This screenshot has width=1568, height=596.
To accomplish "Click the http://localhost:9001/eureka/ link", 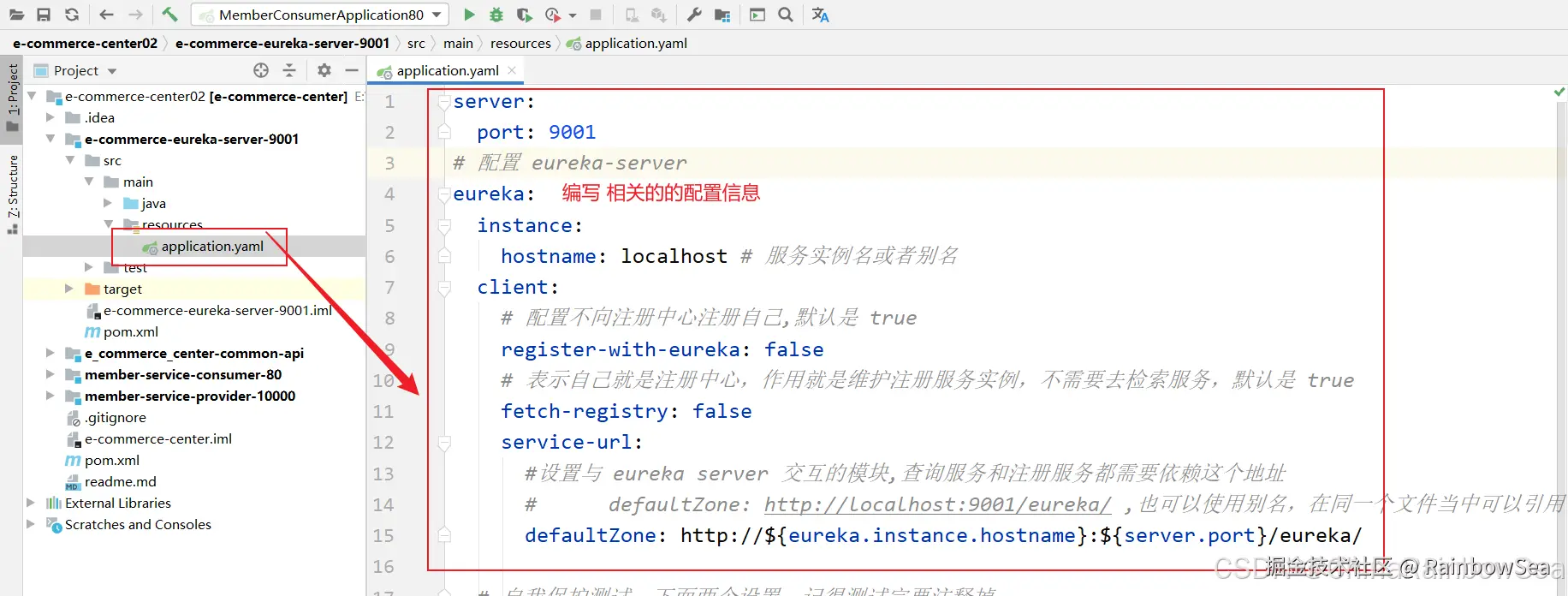I will click(937, 504).
